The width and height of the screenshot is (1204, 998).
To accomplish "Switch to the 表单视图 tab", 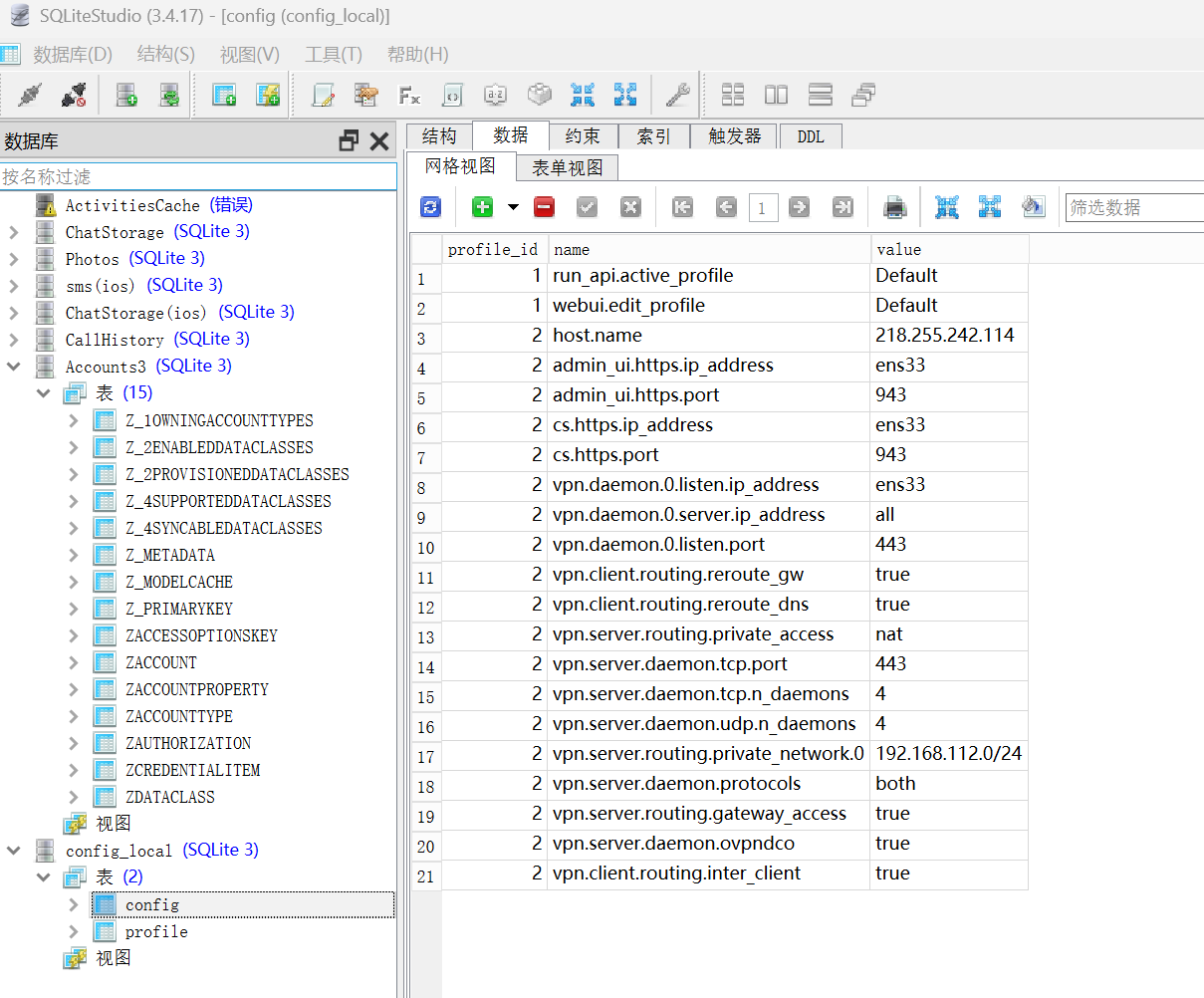I will click(567, 167).
